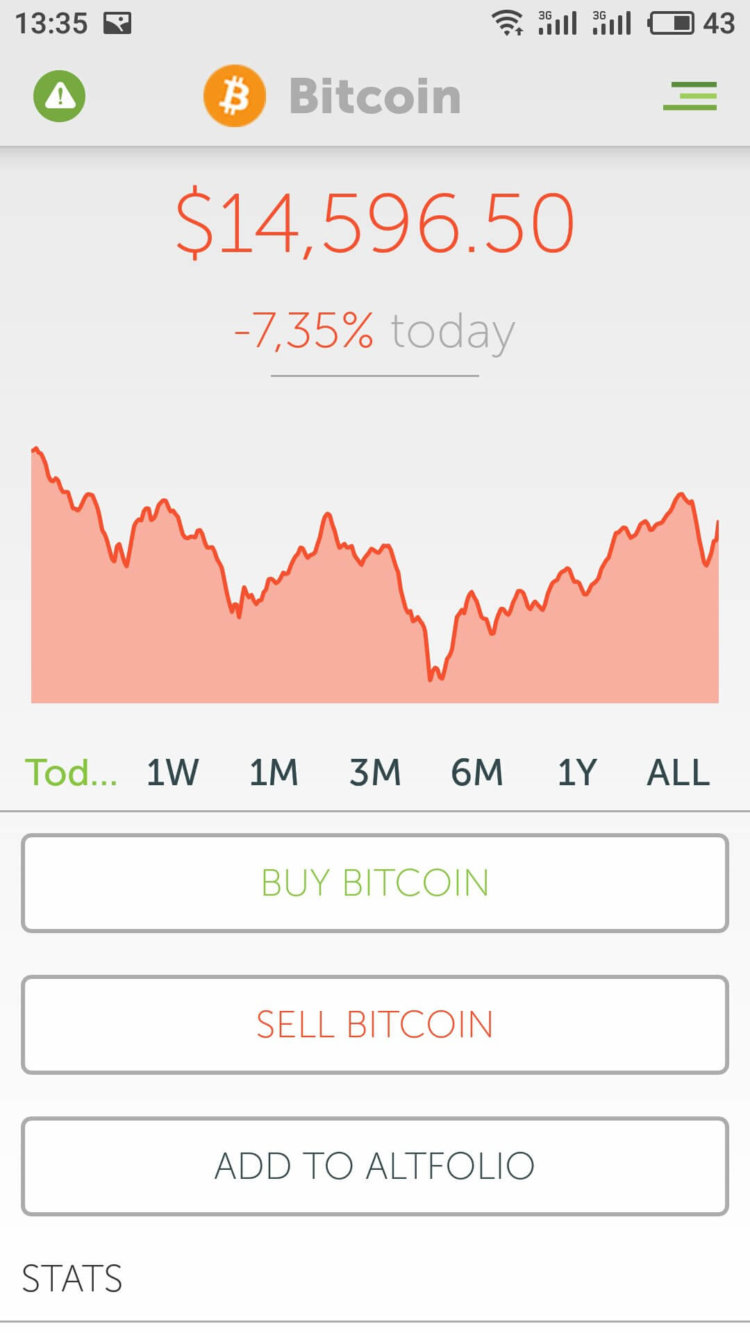The image size is (750, 1333).
Task: Switch chart to 1M range
Action: click(274, 773)
